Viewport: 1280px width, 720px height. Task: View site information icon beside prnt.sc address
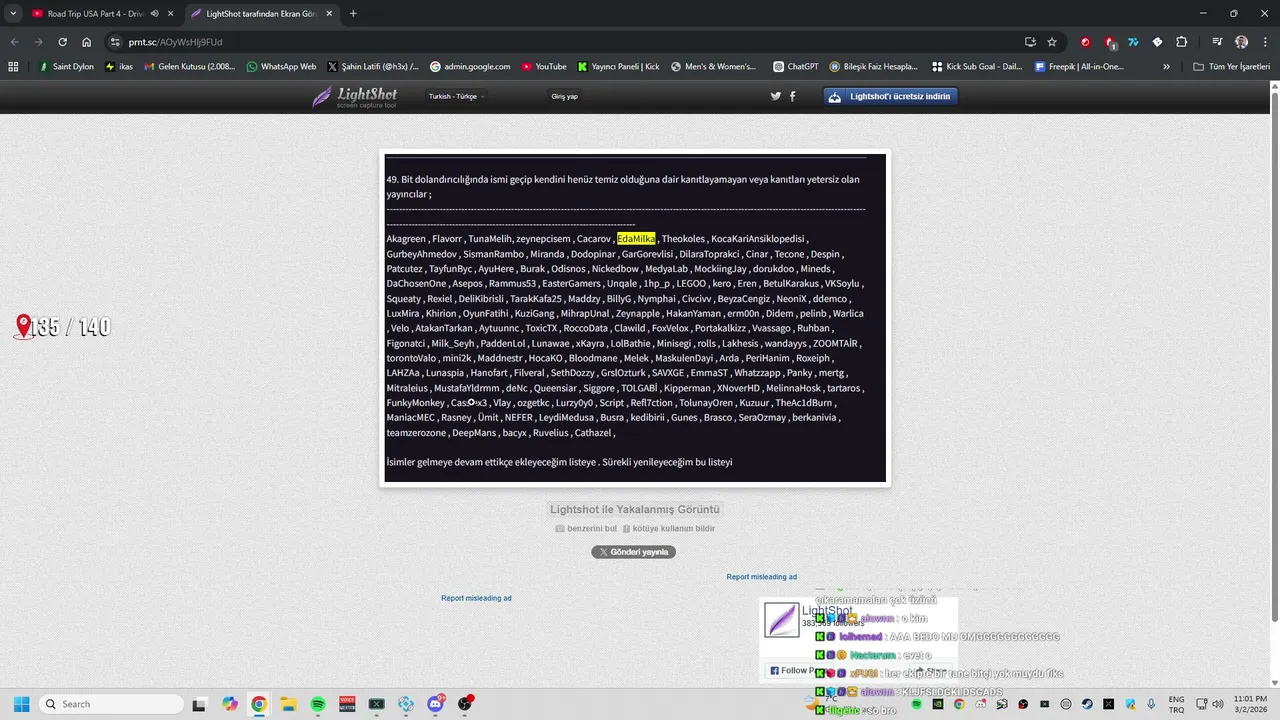coord(115,42)
